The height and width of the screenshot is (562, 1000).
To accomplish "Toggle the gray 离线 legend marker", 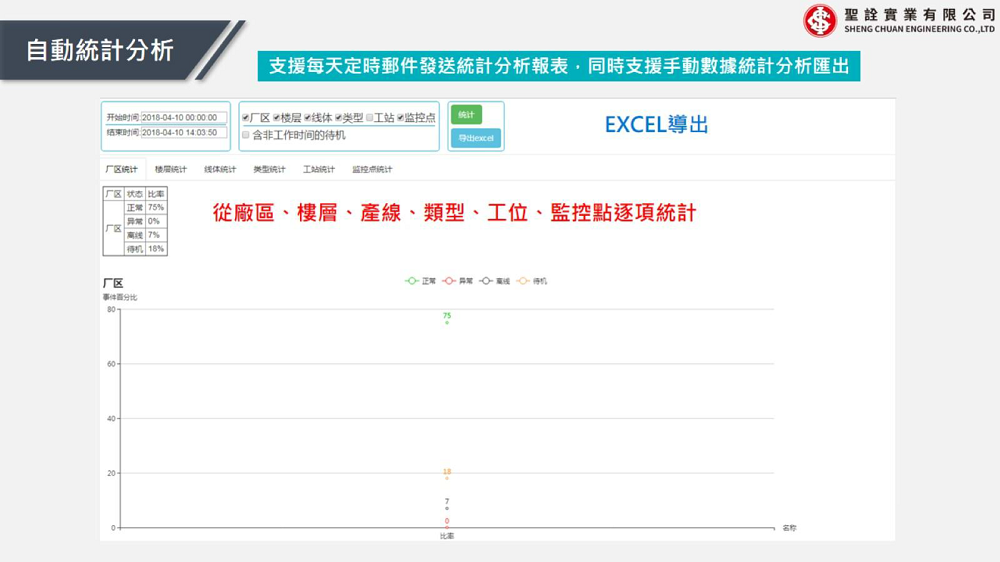I will [486, 281].
